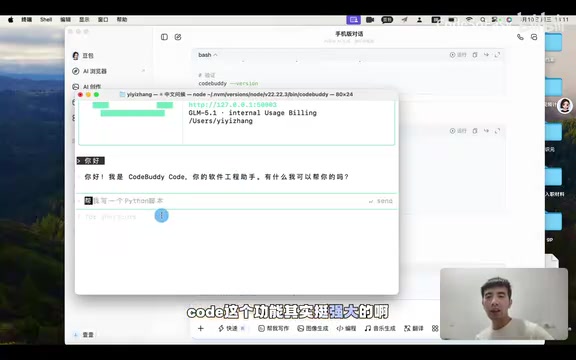Select the 音乐生成 skill

380,328
